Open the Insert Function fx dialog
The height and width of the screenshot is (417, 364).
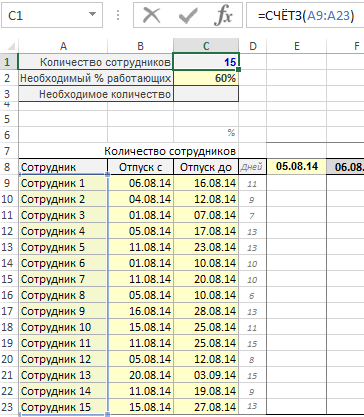click(224, 15)
